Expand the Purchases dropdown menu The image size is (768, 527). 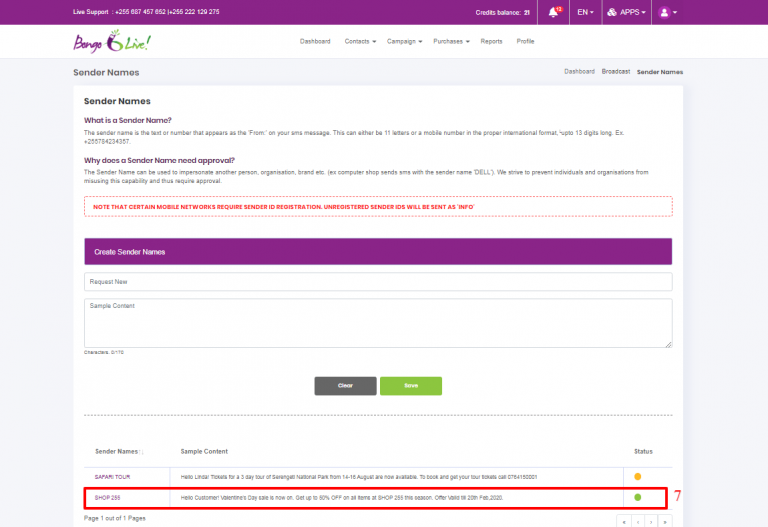[x=451, y=42]
